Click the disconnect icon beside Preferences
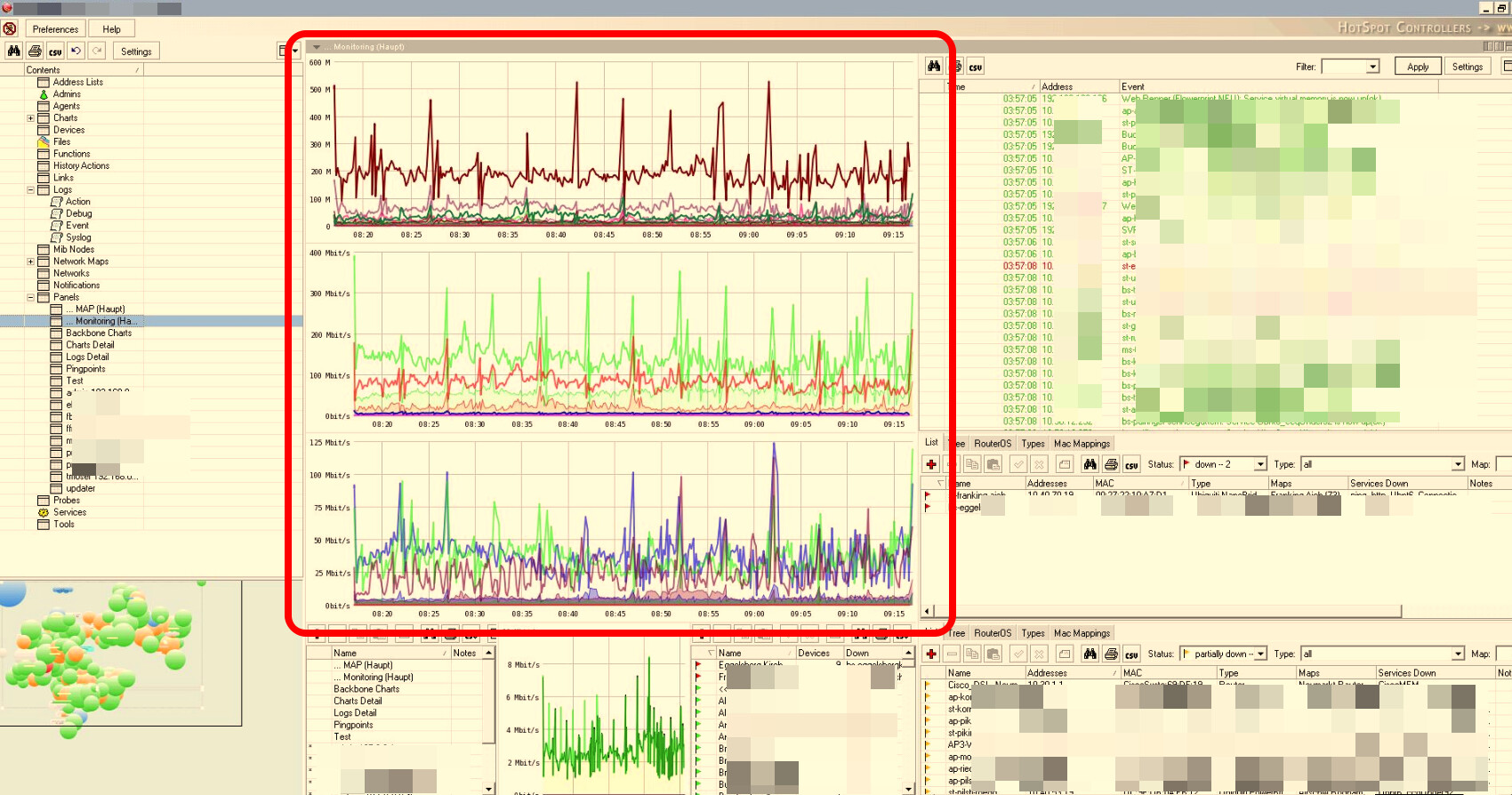The height and width of the screenshot is (795, 1512). coord(10,29)
